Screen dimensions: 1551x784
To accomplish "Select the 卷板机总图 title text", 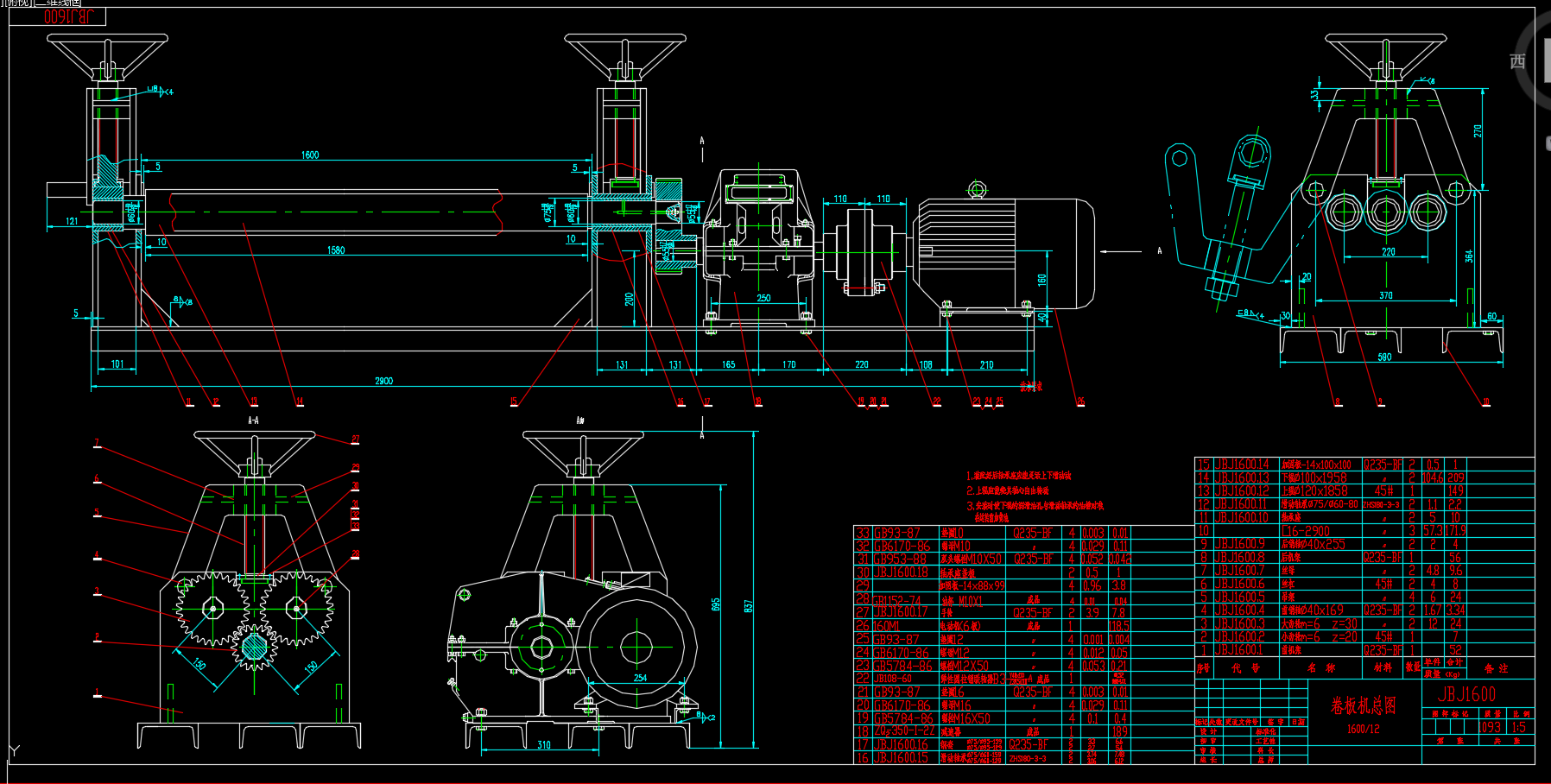I will click(1364, 705).
